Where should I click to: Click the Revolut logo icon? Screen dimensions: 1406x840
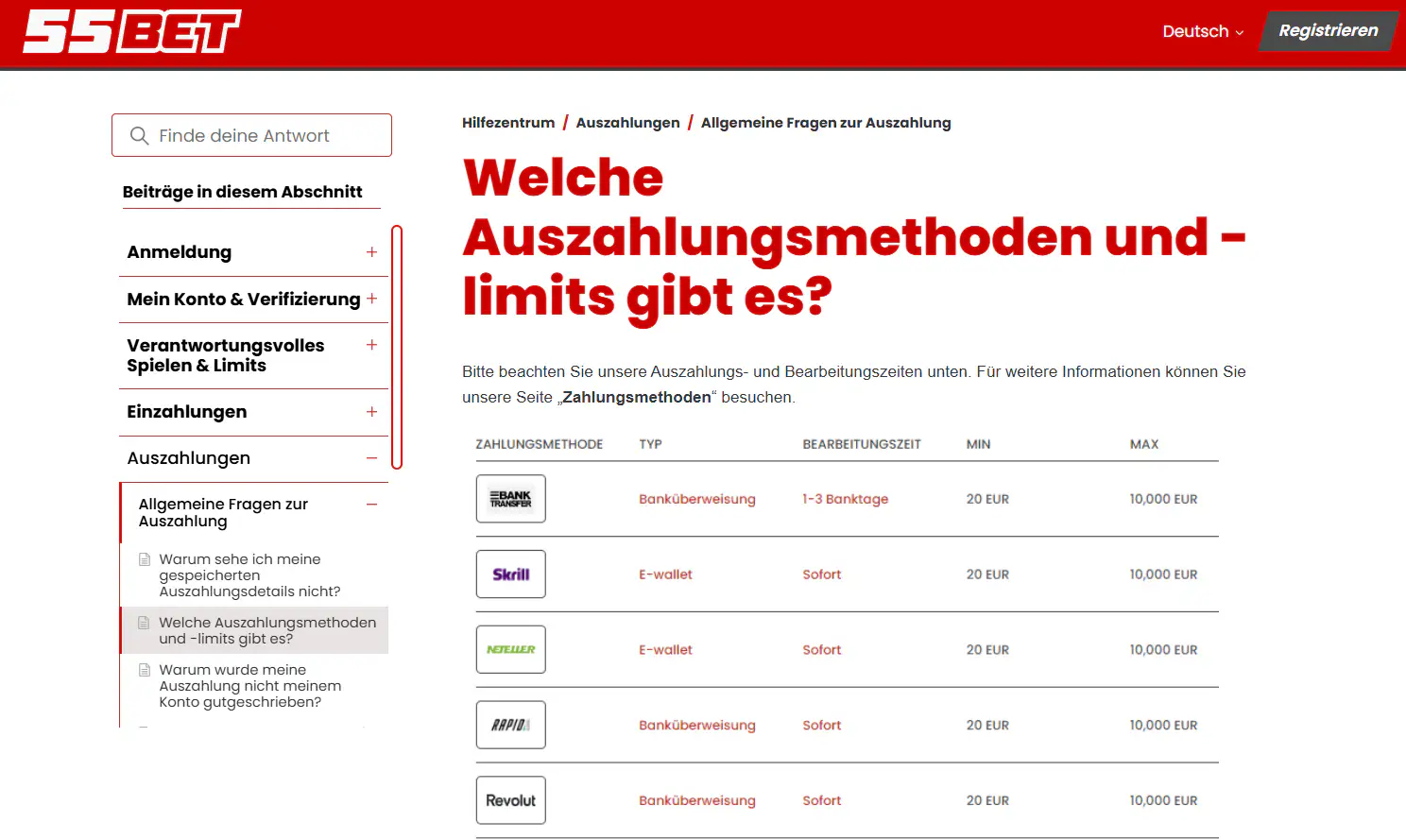[x=511, y=800]
